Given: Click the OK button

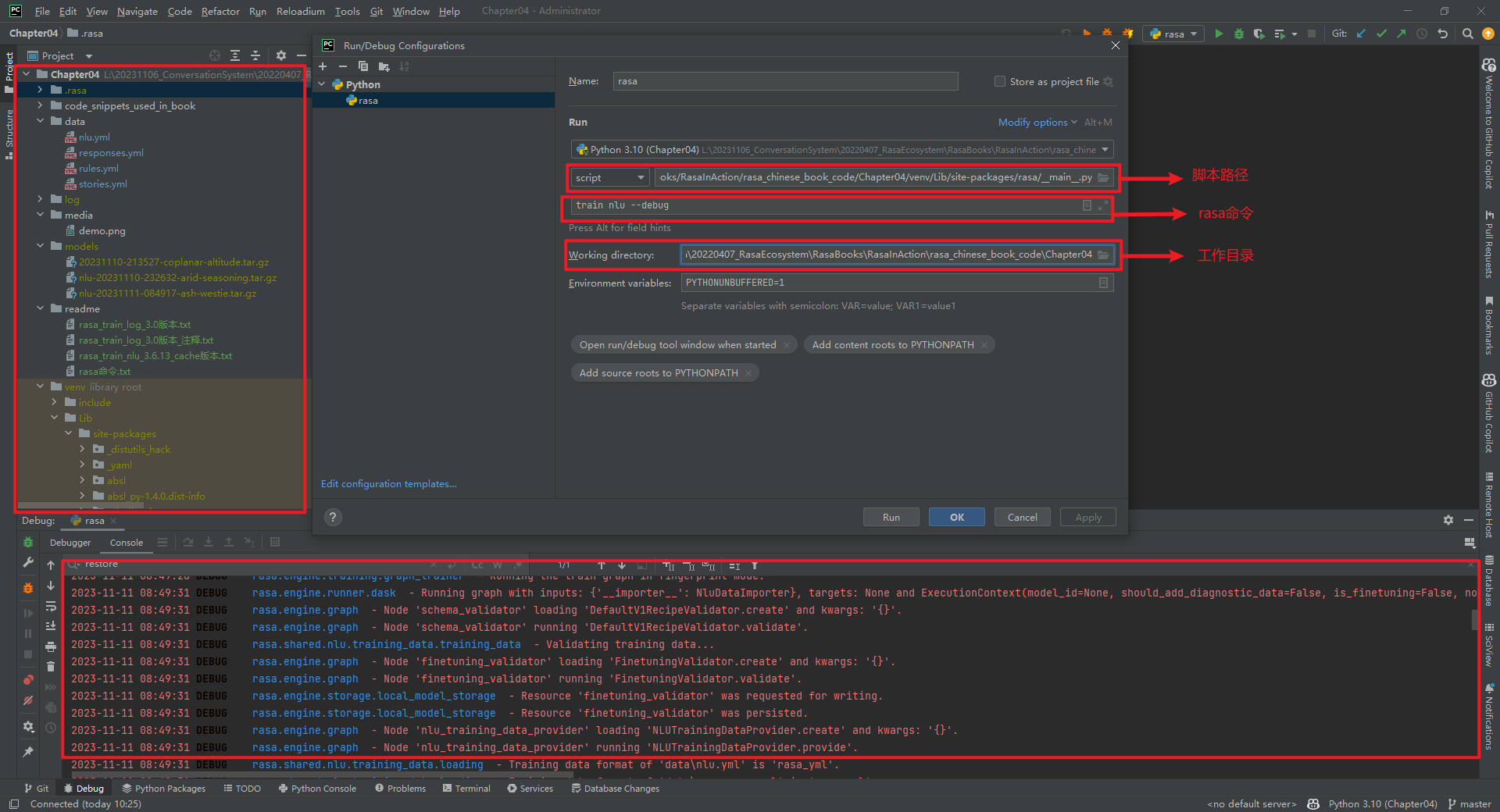Looking at the screenshot, I should 957,517.
